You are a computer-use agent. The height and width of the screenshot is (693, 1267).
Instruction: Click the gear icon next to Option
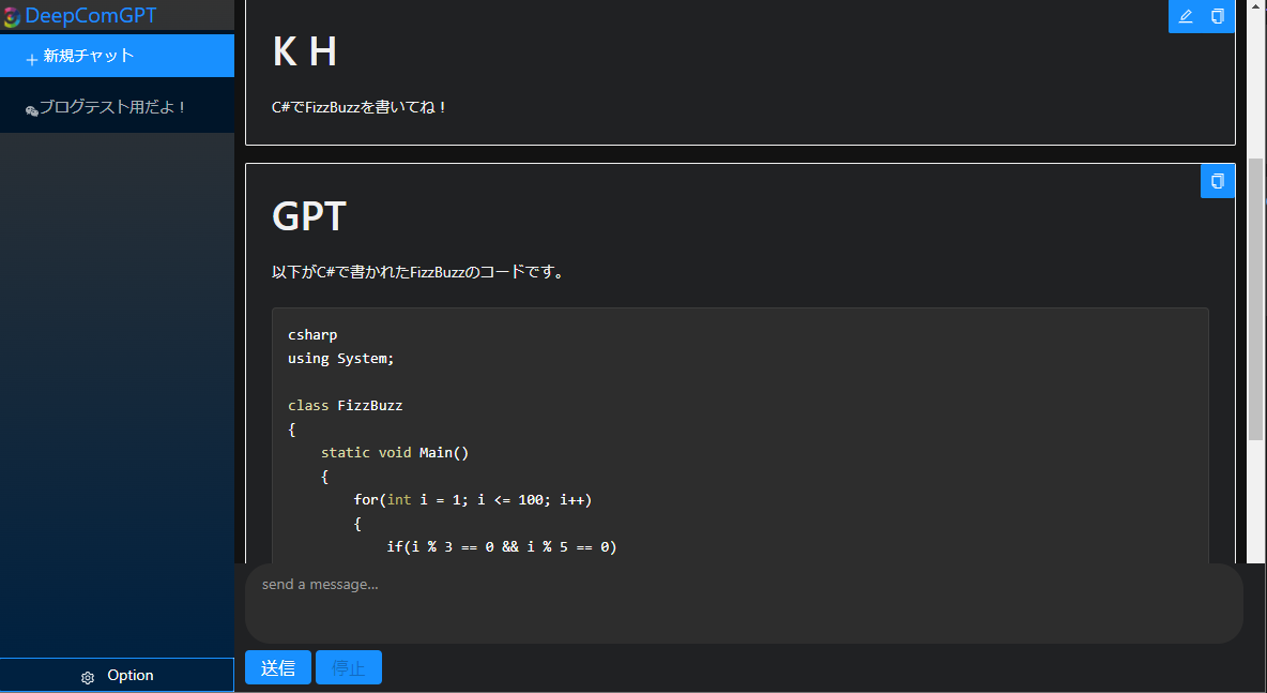point(88,677)
